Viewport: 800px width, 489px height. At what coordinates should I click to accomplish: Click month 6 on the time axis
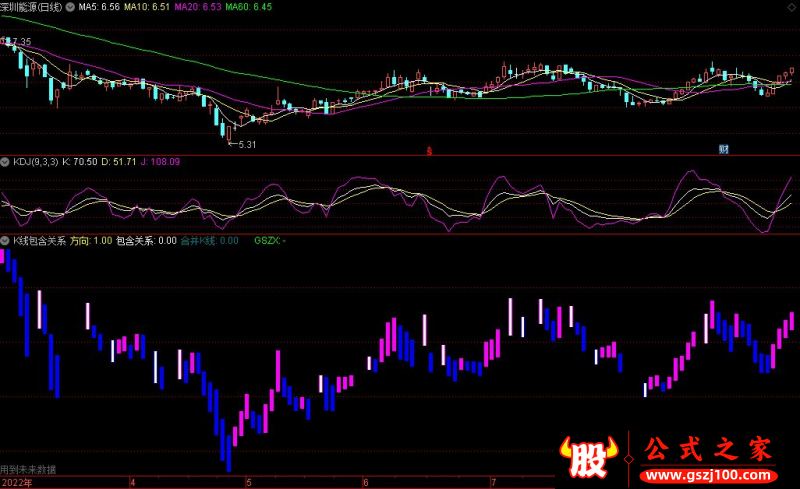tap(366, 482)
